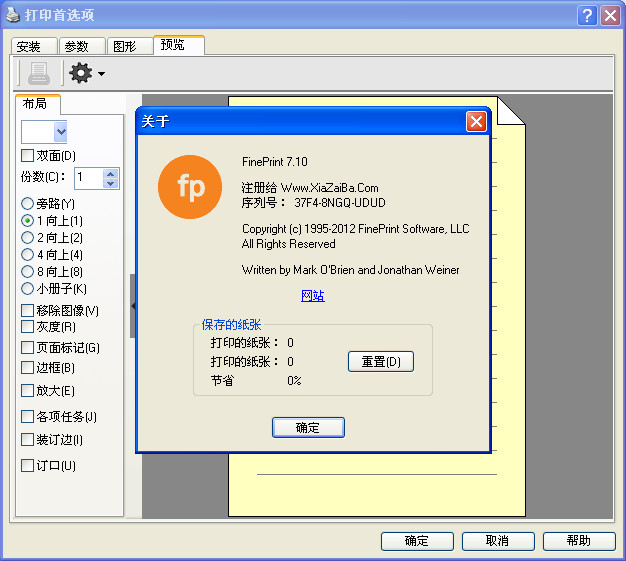
Task: Toggle the 放大(E) checkbox
Action: pyautogui.click(x=27, y=390)
